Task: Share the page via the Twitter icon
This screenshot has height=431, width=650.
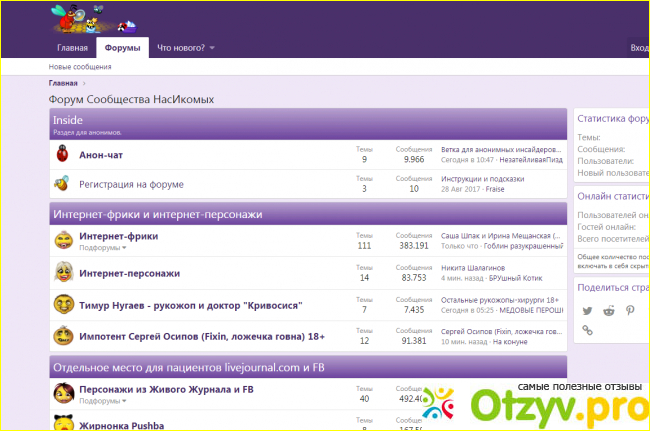Action: (587, 311)
